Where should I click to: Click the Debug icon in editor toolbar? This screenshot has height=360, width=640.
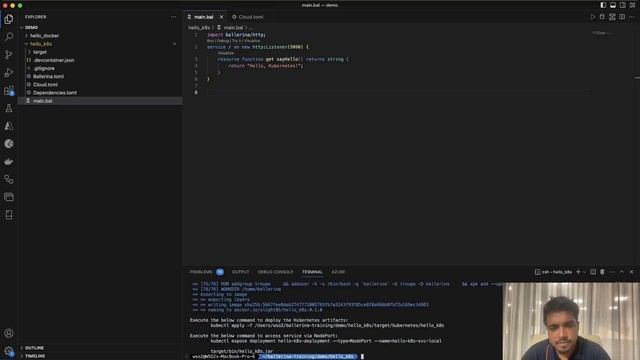[602, 17]
